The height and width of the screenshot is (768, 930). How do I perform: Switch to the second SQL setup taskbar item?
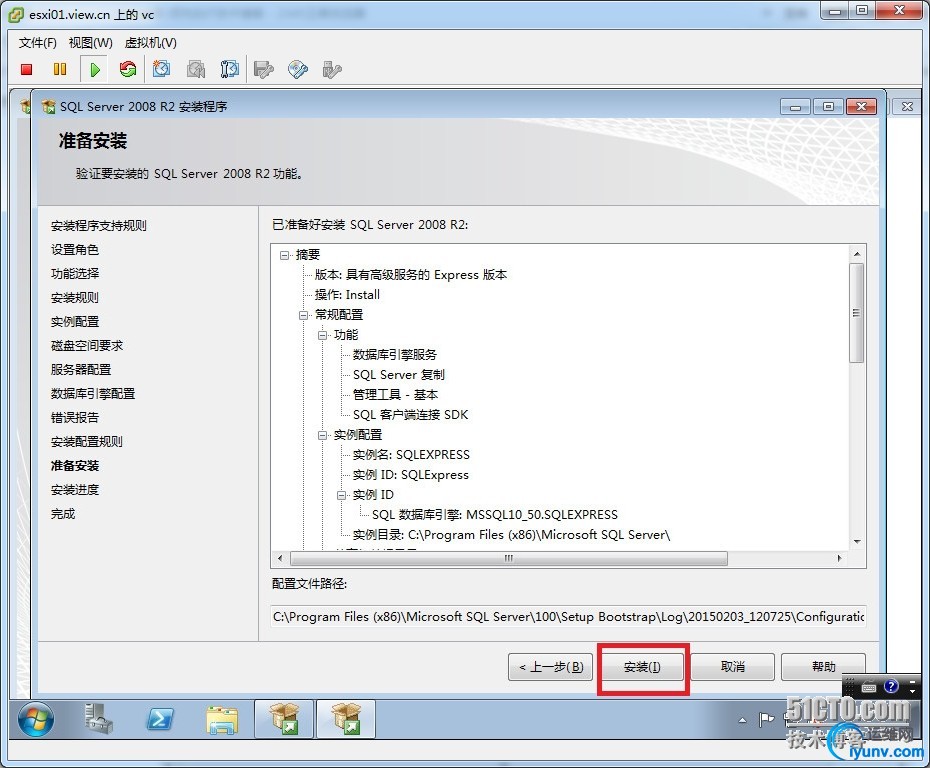click(x=346, y=719)
